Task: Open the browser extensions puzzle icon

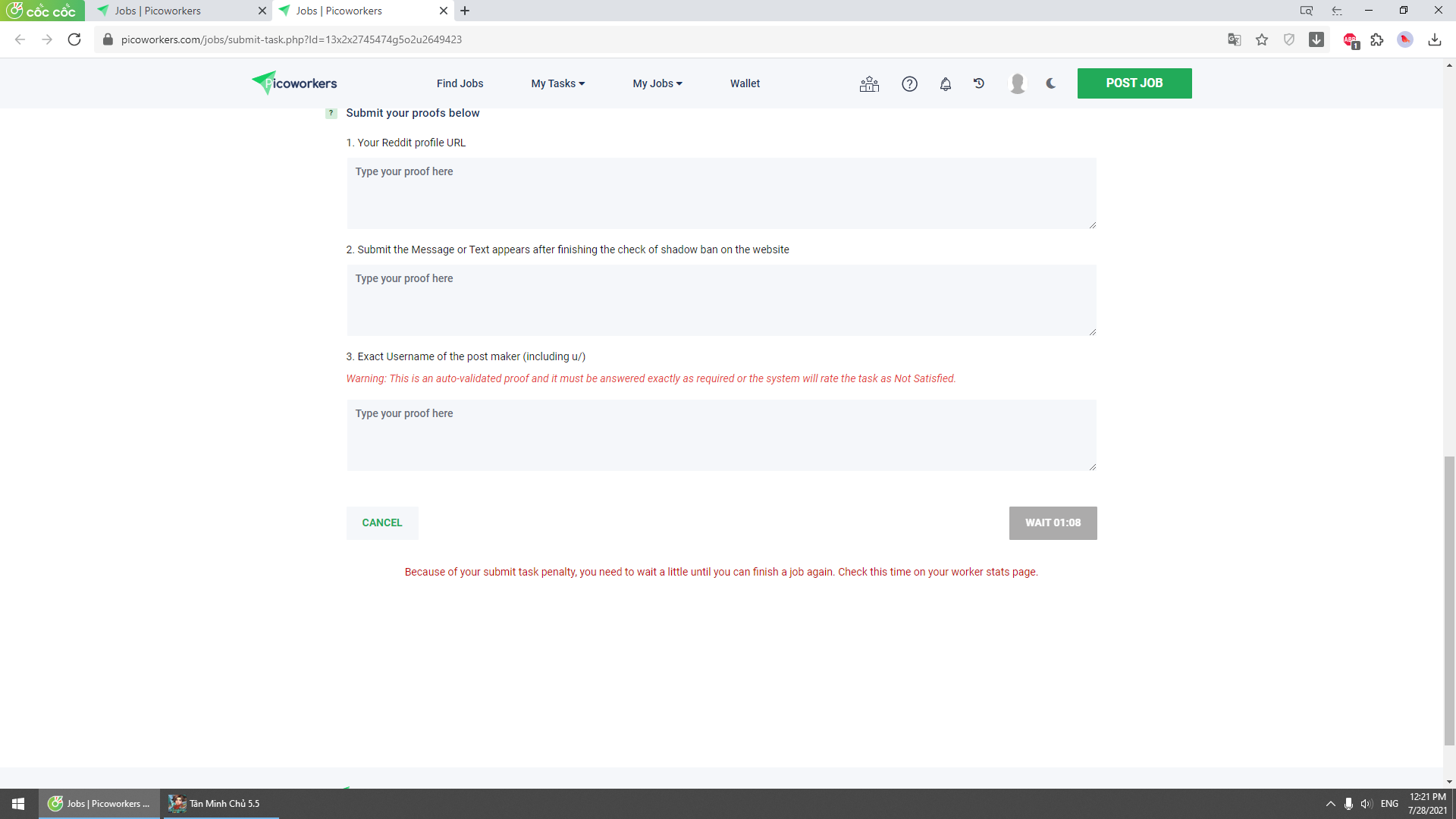Action: [x=1377, y=39]
